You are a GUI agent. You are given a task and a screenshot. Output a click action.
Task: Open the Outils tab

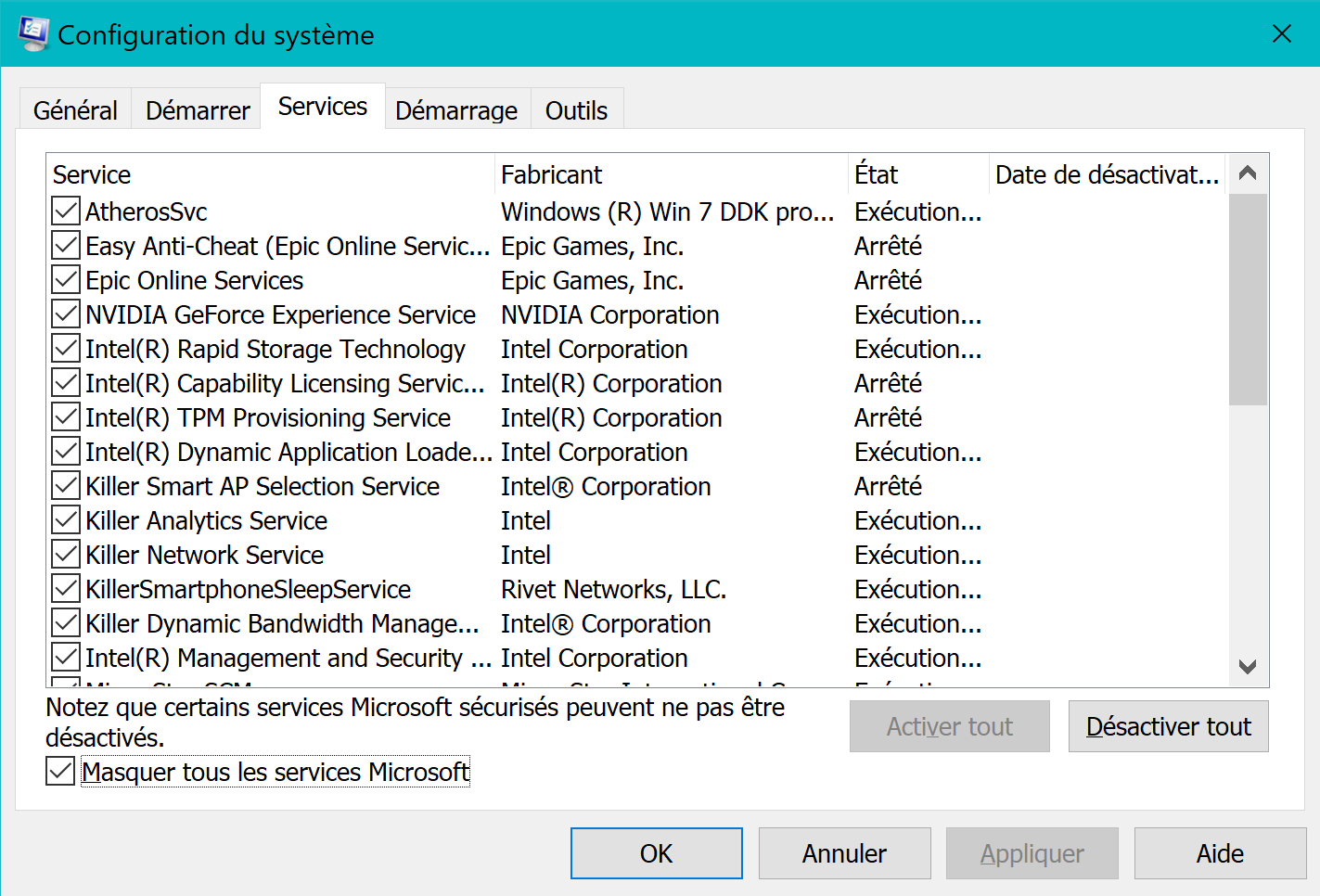pyautogui.click(x=576, y=110)
